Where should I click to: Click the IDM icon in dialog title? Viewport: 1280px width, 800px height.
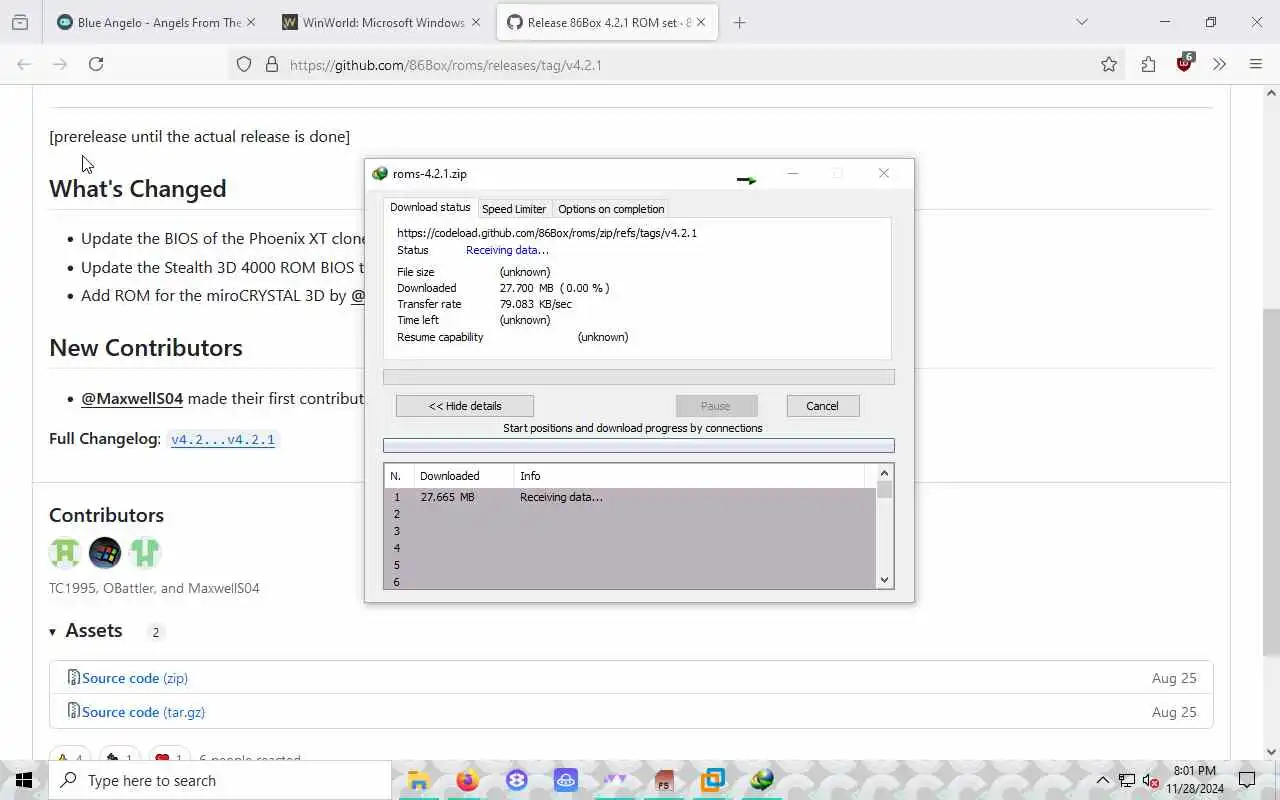coord(380,173)
